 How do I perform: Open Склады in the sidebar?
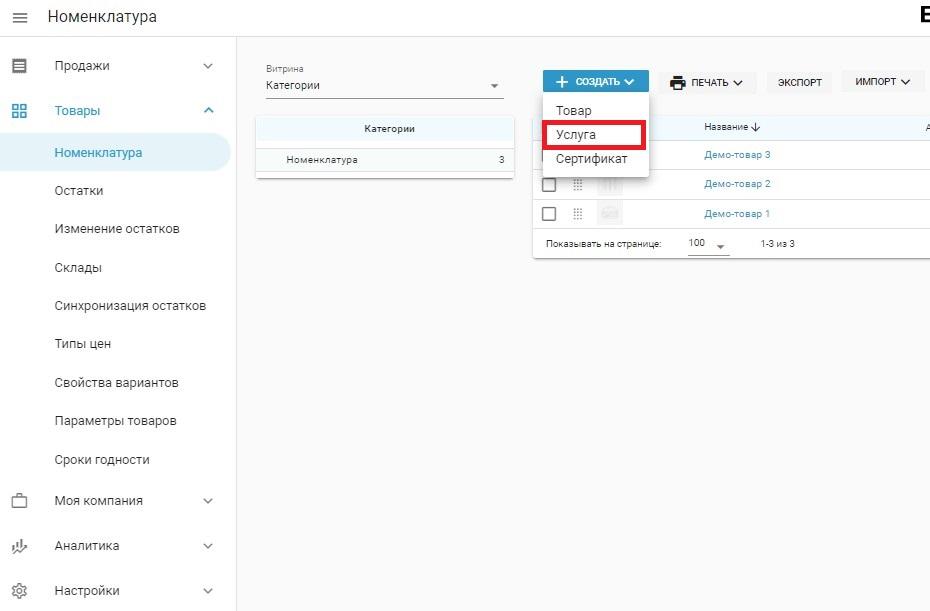point(78,268)
